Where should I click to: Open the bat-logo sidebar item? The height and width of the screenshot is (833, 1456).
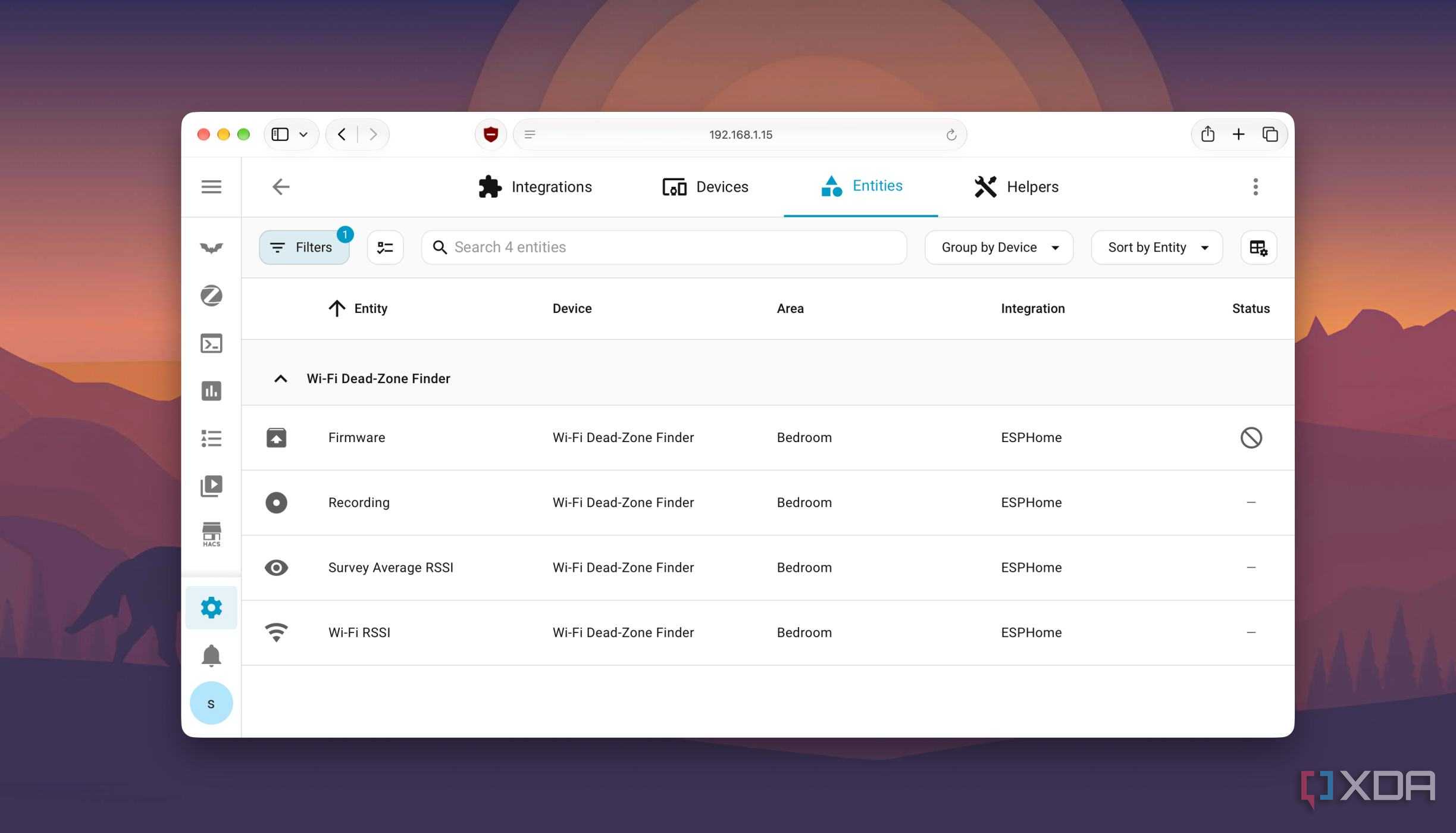211,248
